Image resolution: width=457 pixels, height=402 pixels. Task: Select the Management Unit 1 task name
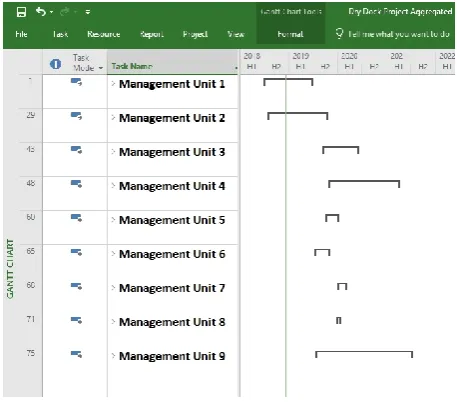[x=172, y=84]
